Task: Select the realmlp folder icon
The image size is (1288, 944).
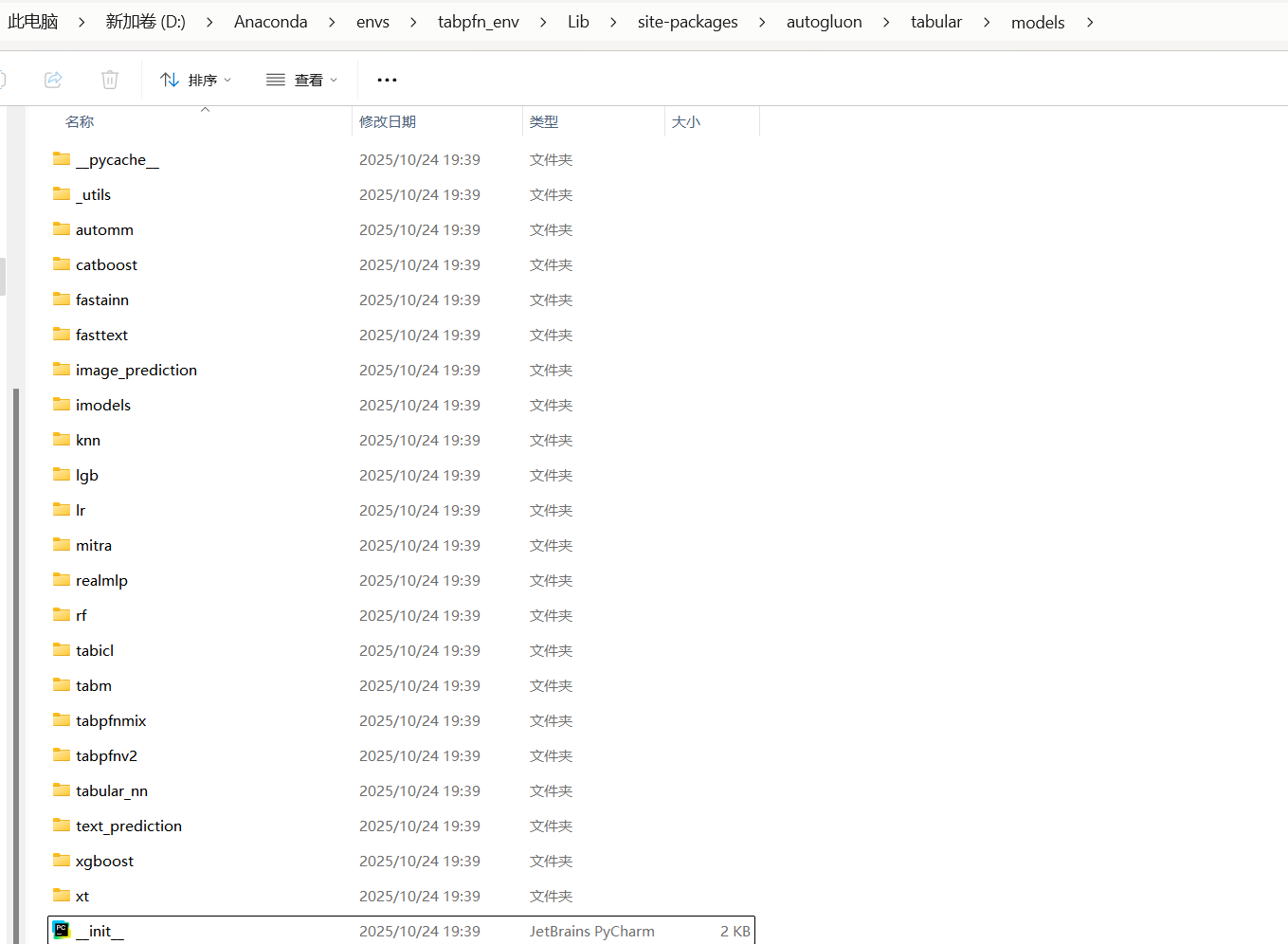Action: (x=62, y=579)
